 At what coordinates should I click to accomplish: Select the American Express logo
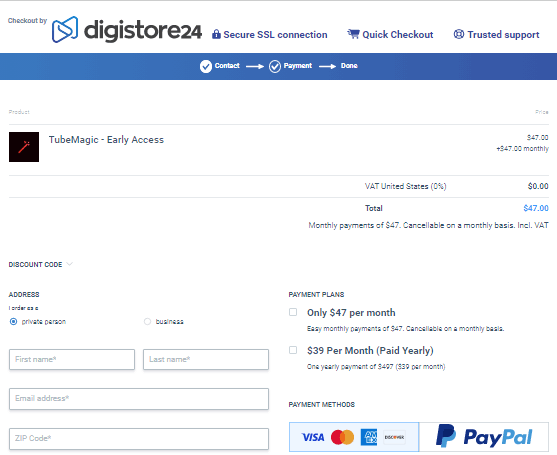369,437
